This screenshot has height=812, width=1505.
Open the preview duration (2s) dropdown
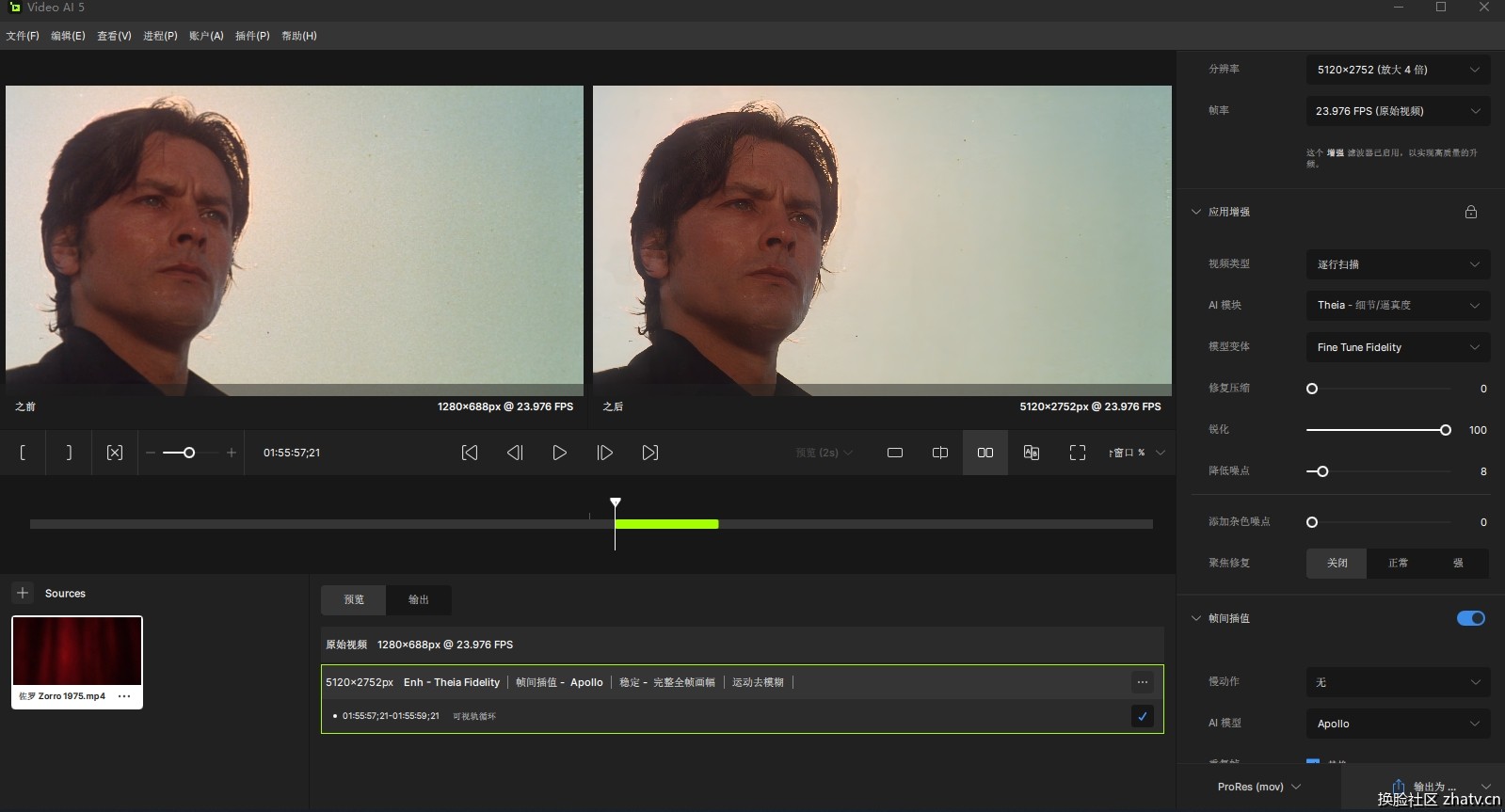point(825,453)
